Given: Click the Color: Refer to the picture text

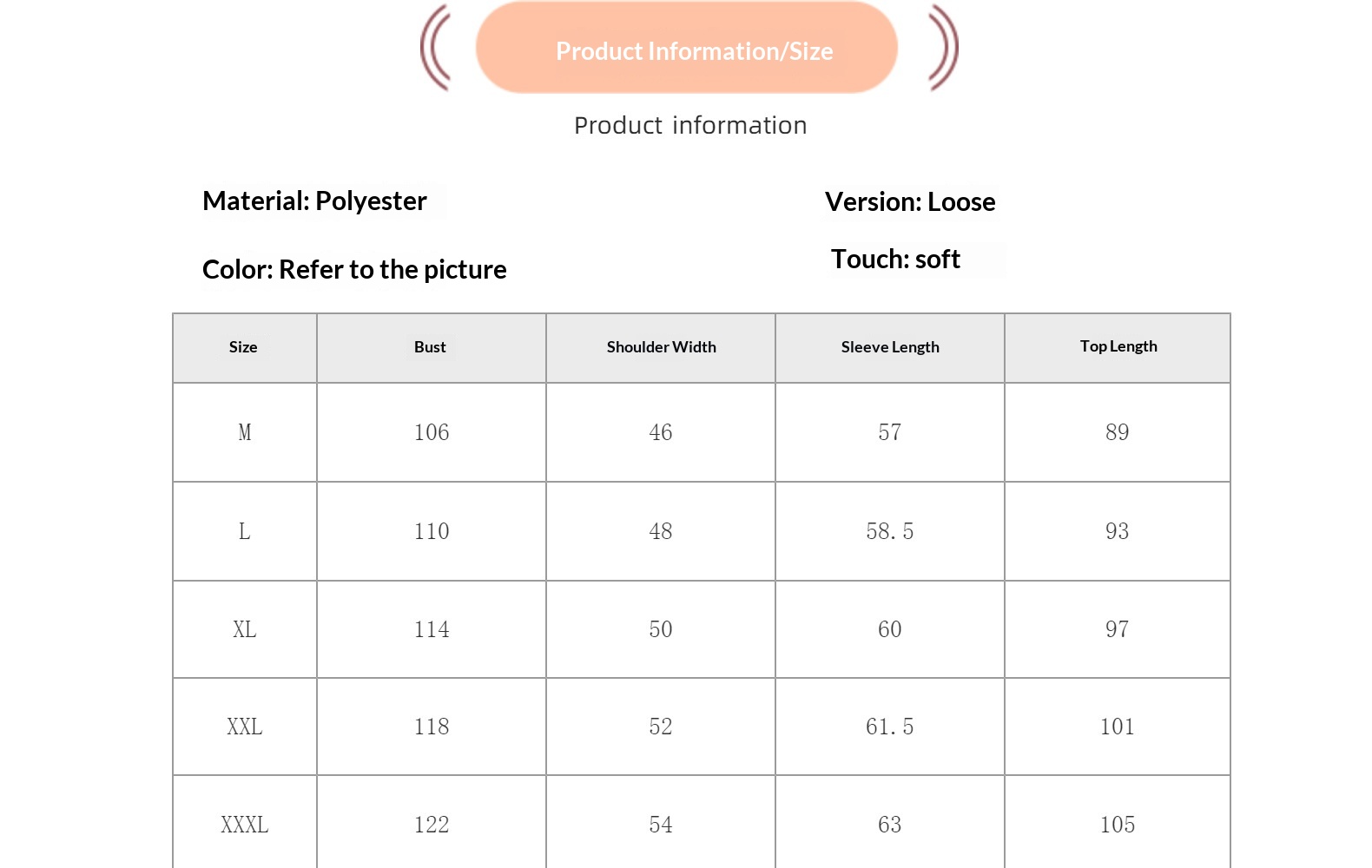Looking at the screenshot, I should [354, 270].
